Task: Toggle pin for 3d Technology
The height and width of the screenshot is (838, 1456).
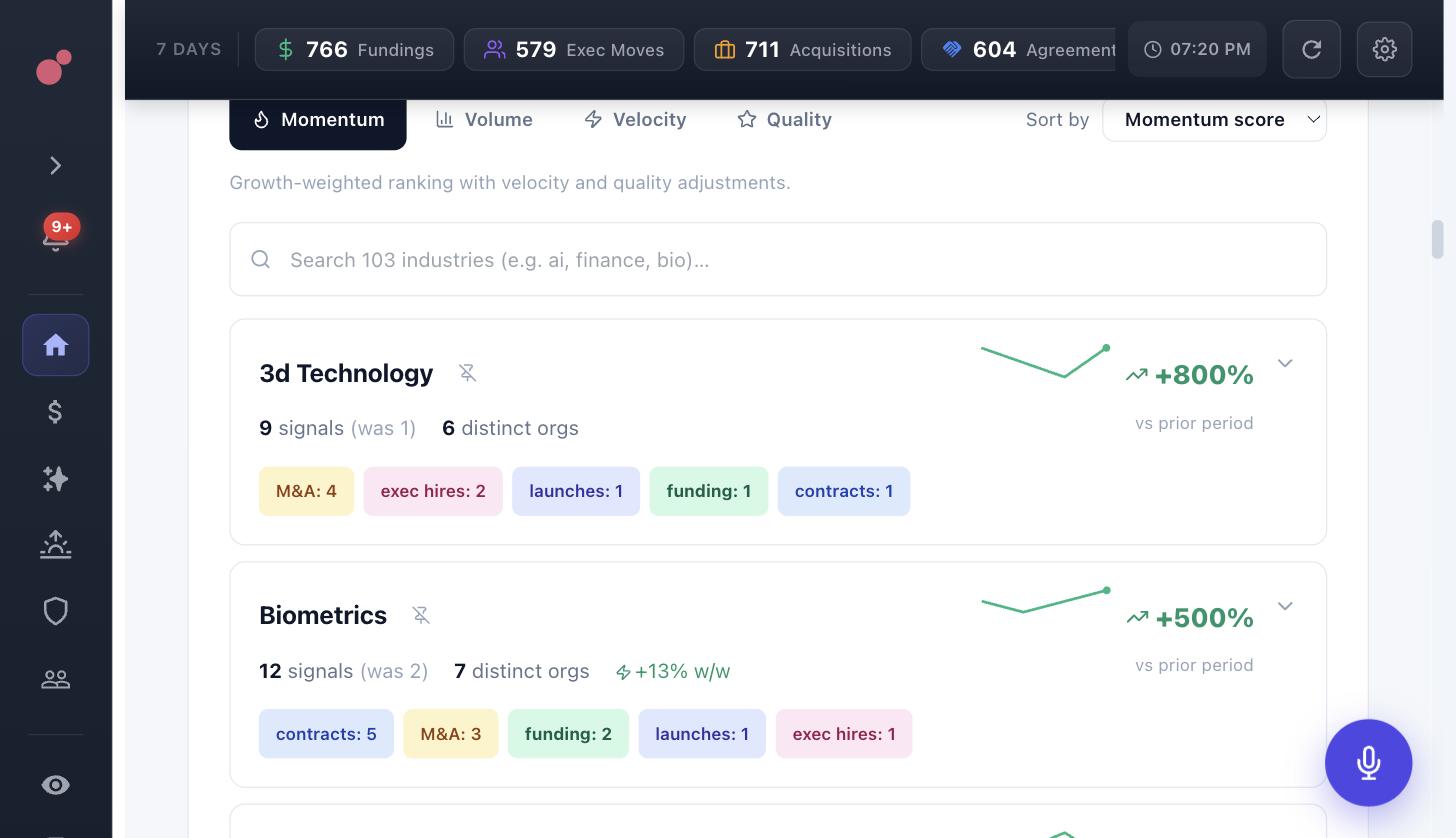Action: [467, 373]
